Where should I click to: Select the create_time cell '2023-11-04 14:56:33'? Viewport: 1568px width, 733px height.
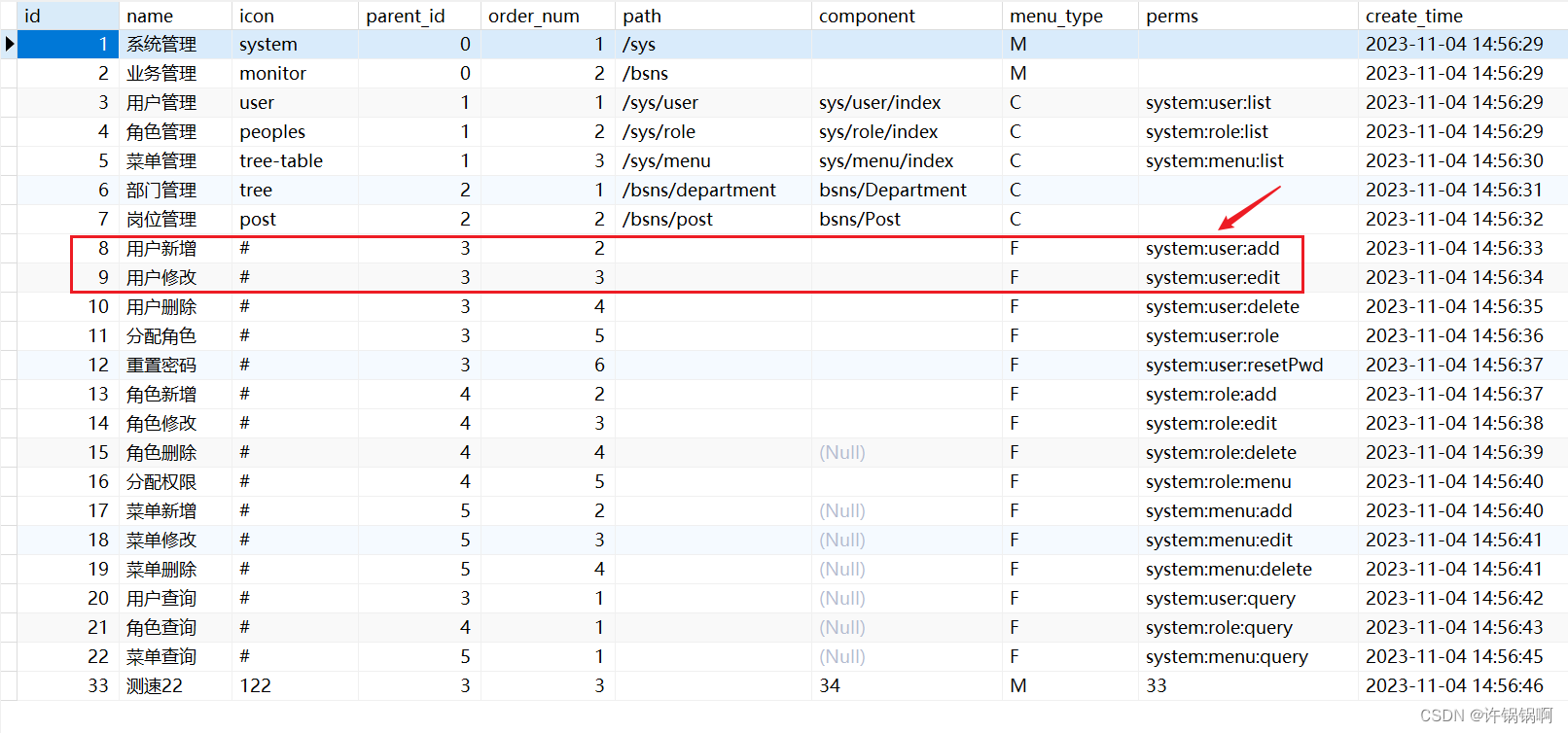point(1462,249)
